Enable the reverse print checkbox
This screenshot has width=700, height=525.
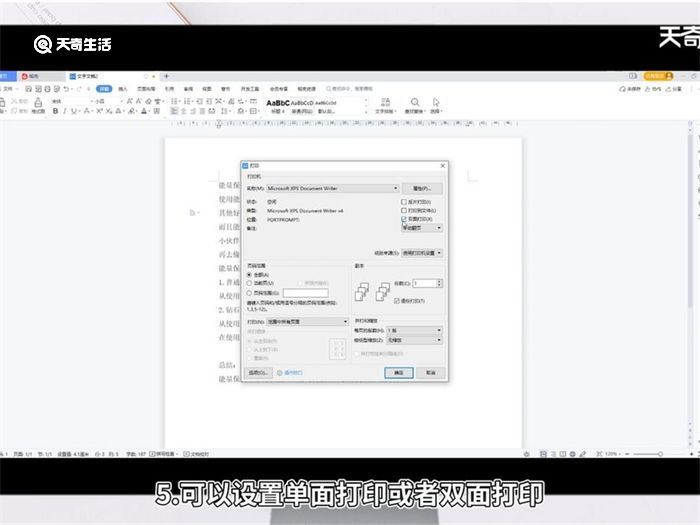[404, 202]
